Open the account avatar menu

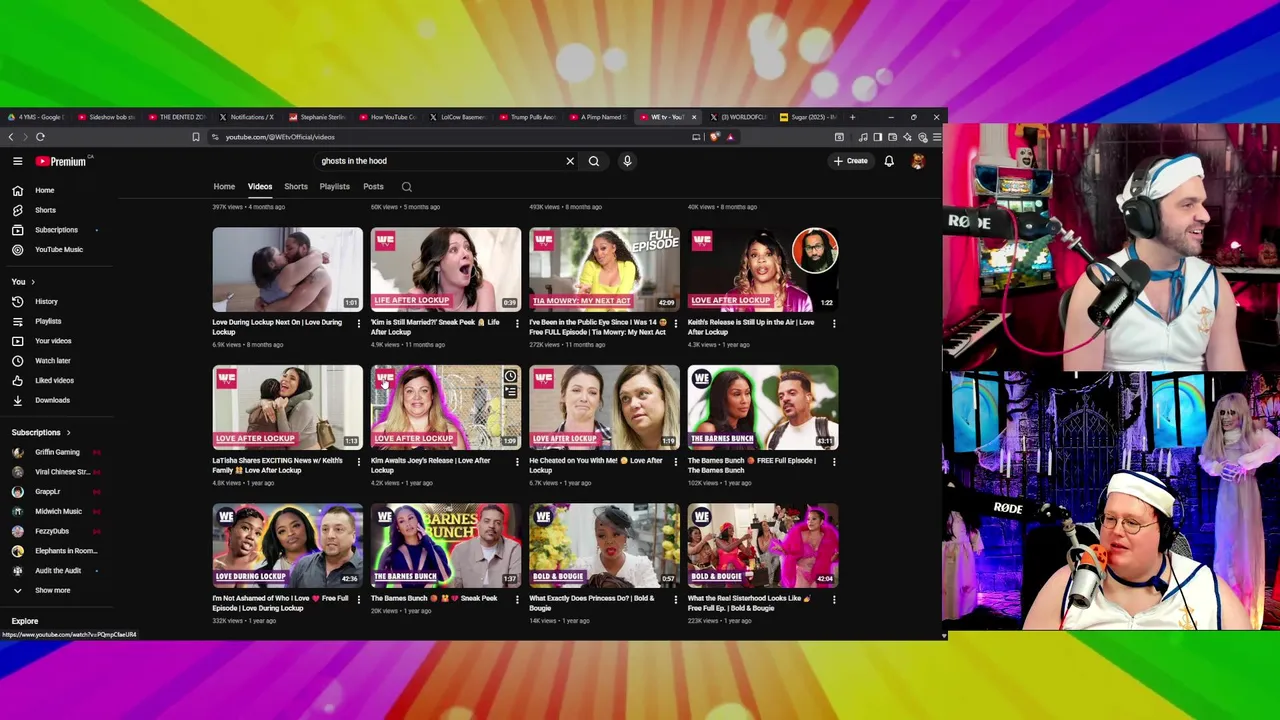pos(917,161)
